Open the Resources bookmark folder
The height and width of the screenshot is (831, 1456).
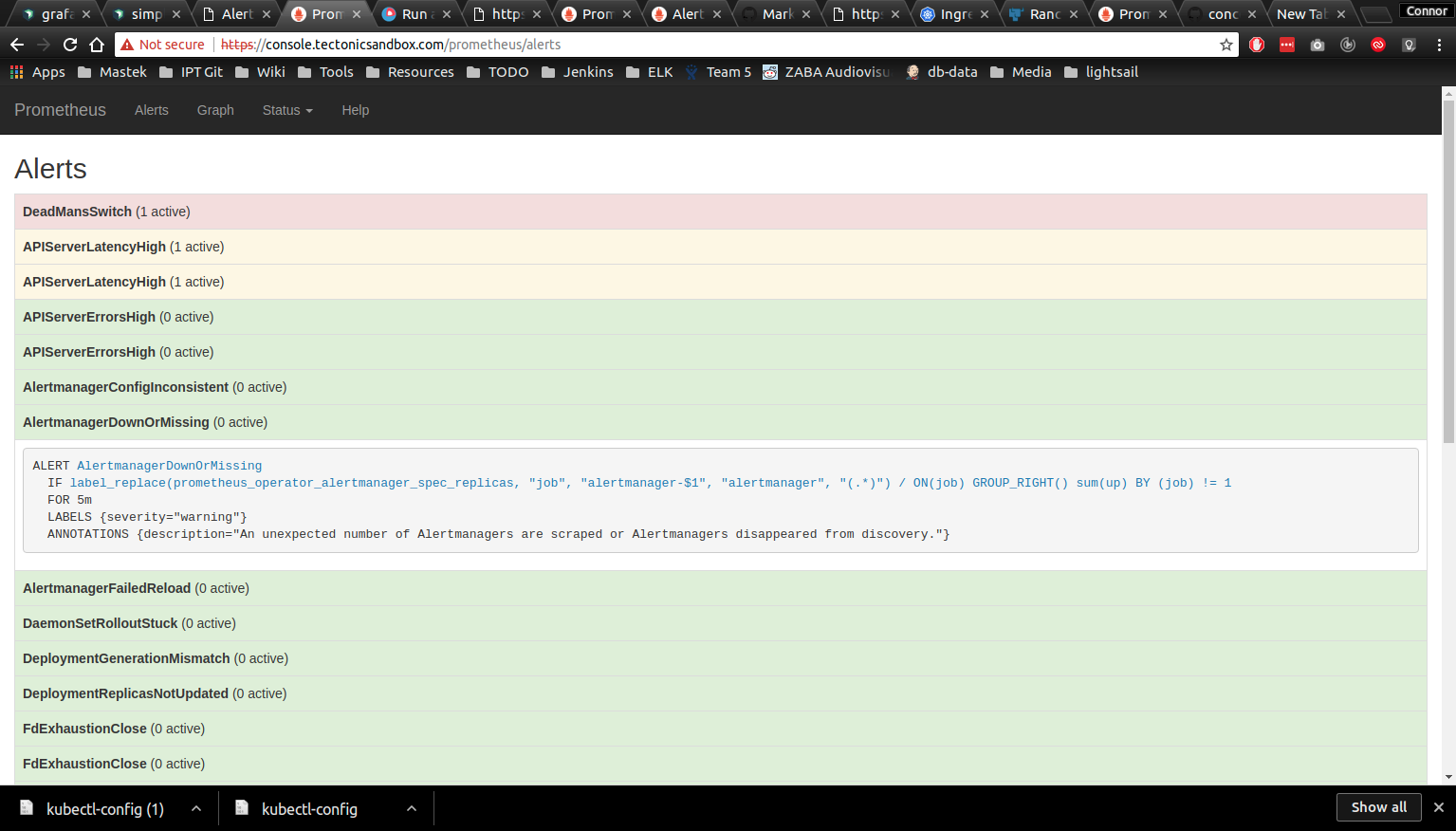410,72
